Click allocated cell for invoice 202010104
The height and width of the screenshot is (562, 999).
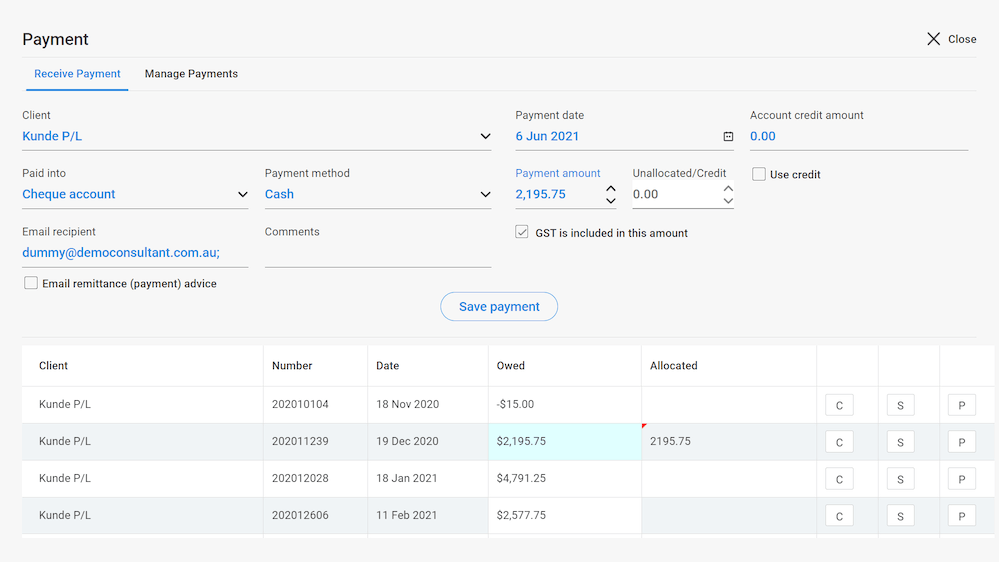click(729, 405)
